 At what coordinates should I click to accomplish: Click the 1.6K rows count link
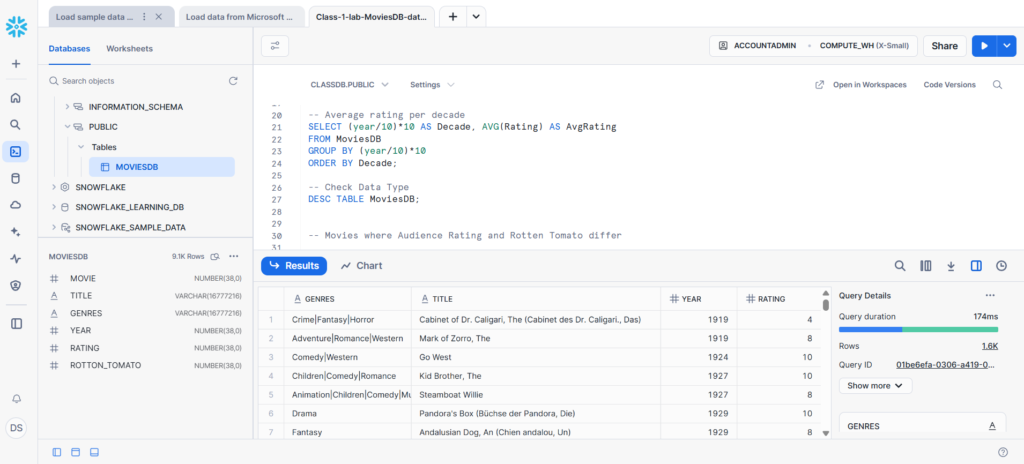point(989,346)
